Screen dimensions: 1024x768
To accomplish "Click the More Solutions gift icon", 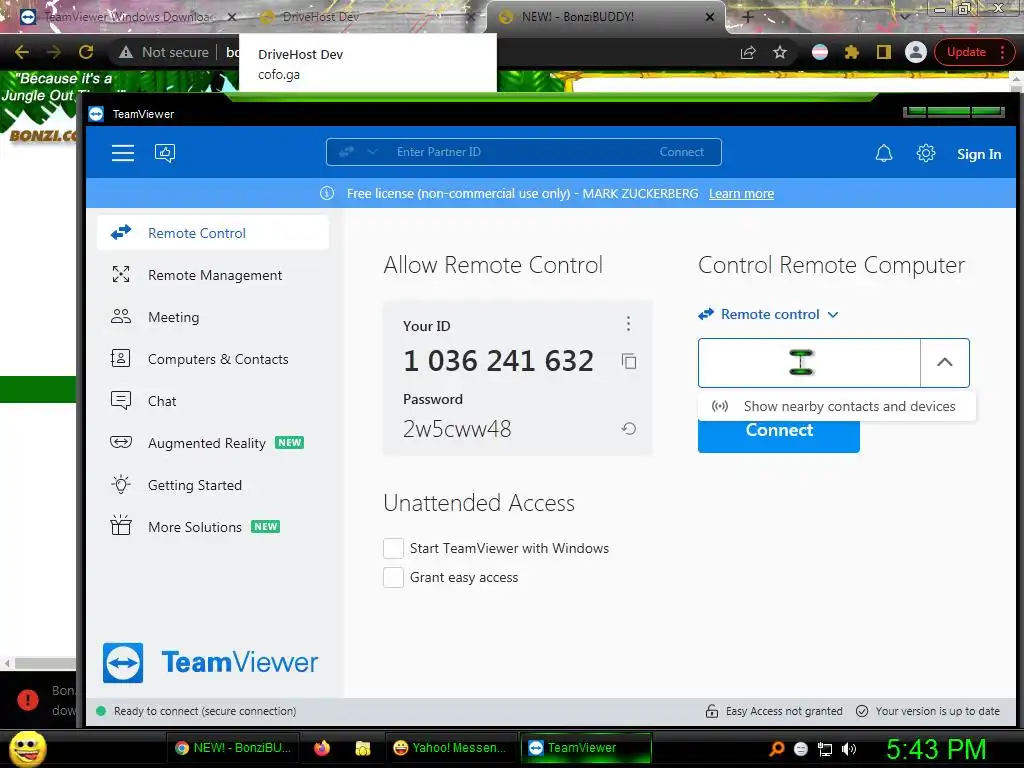I will 121,525.
